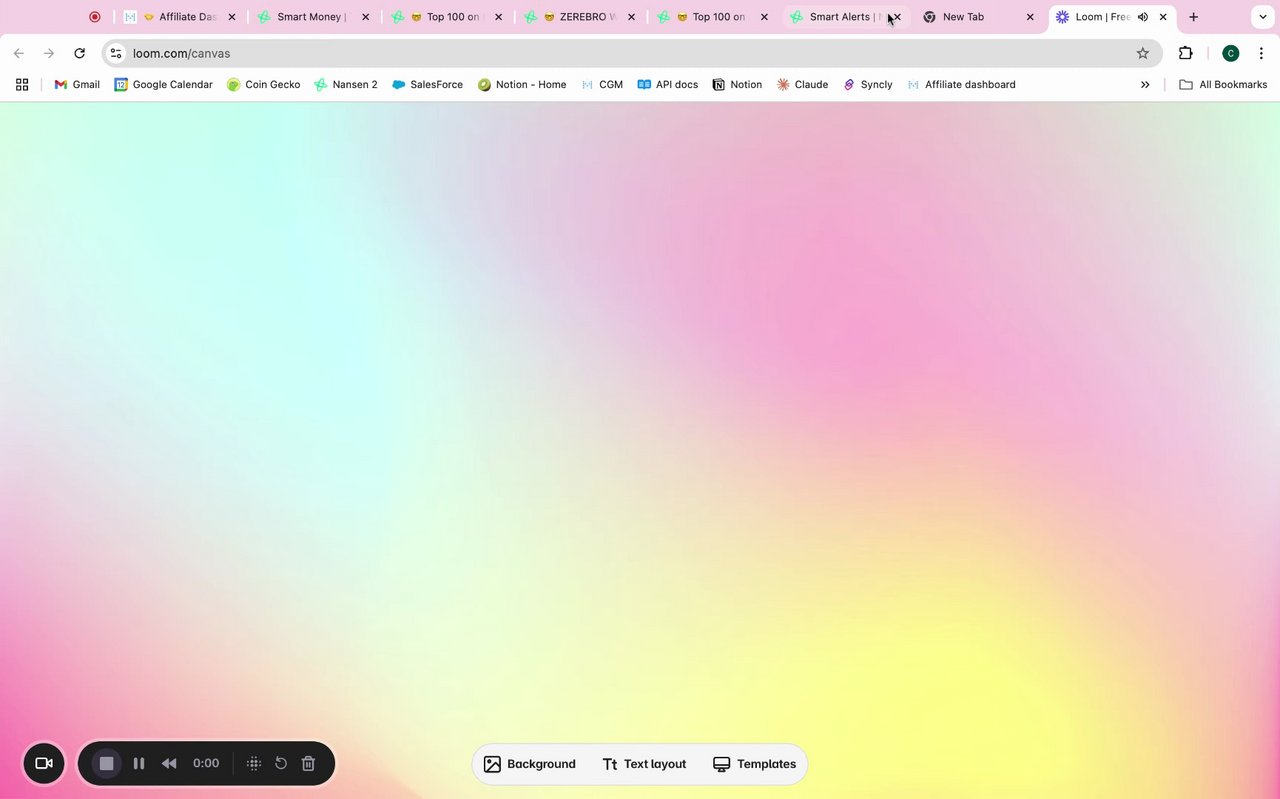Open the Notion bookmark
The height and width of the screenshot is (799, 1280).
click(737, 85)
